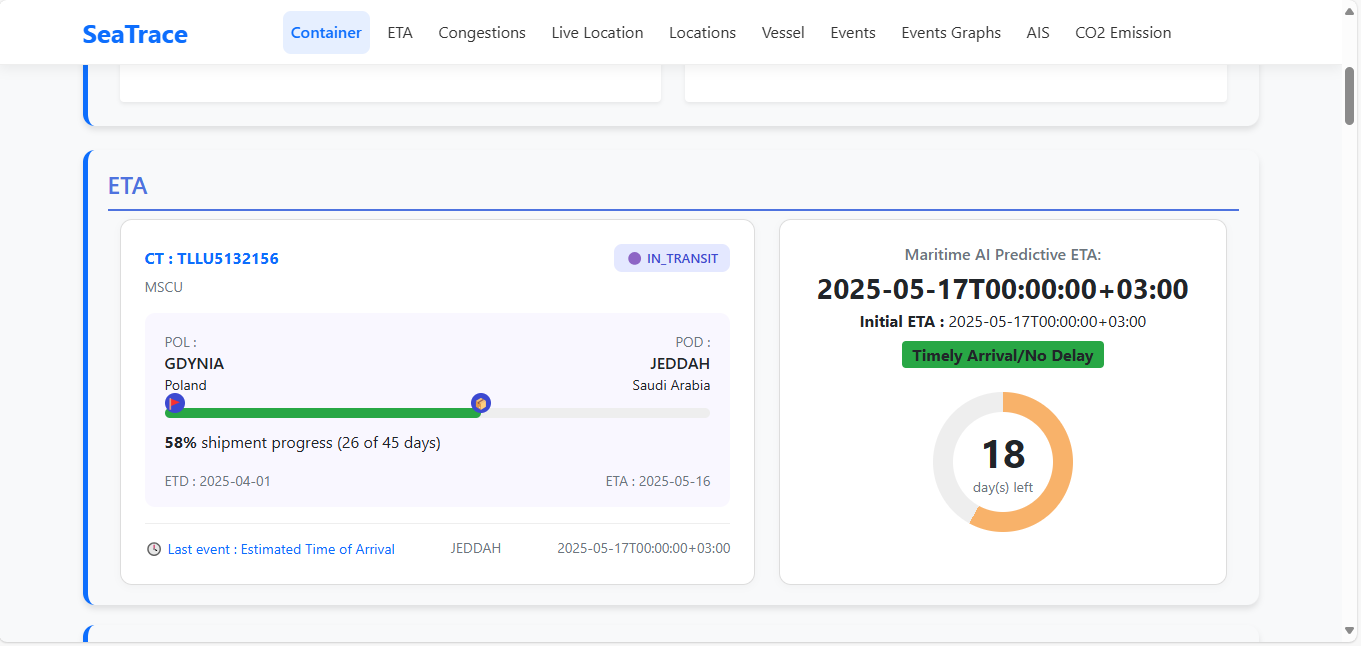Screen dimensions: 1361x646
Task: Click the scrollbar down arrow
Action: (1351, 630)
